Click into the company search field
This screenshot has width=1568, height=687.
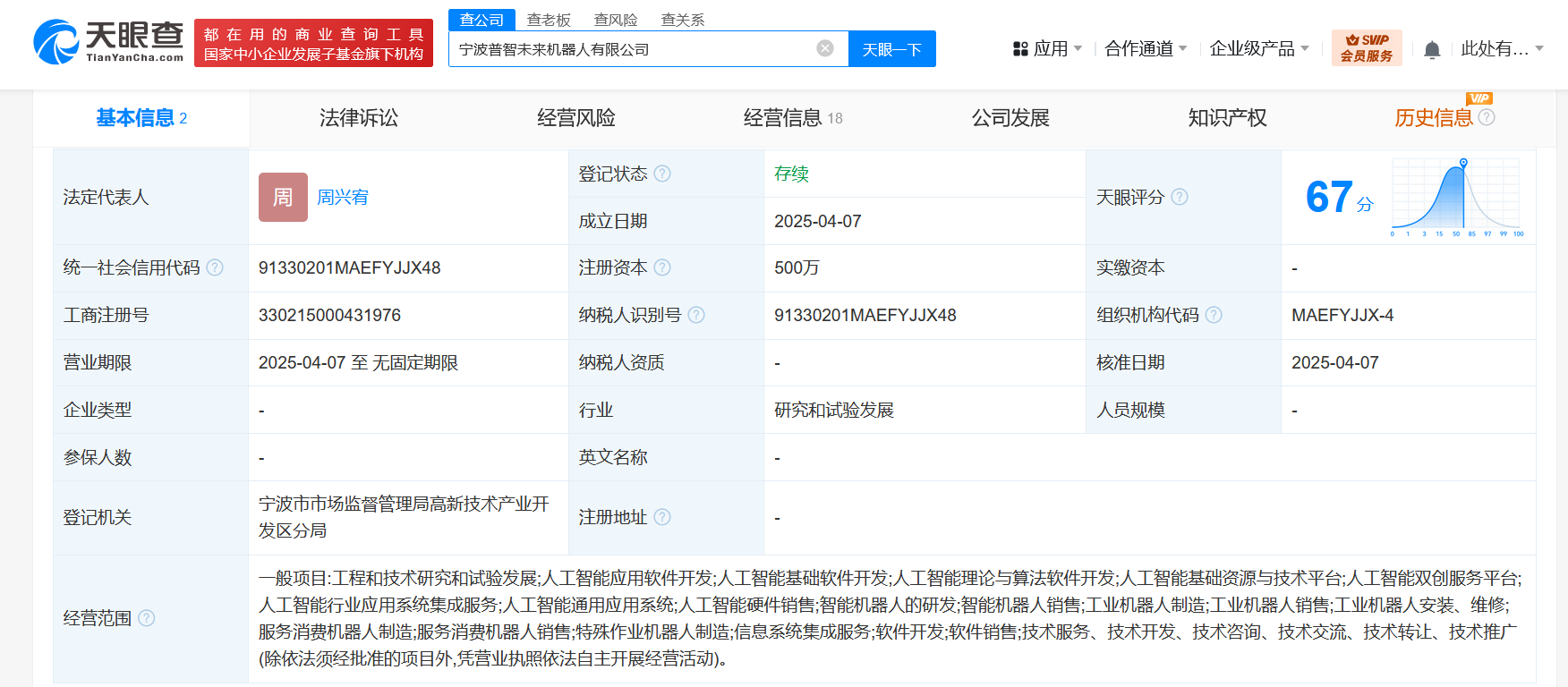[631, 49]
